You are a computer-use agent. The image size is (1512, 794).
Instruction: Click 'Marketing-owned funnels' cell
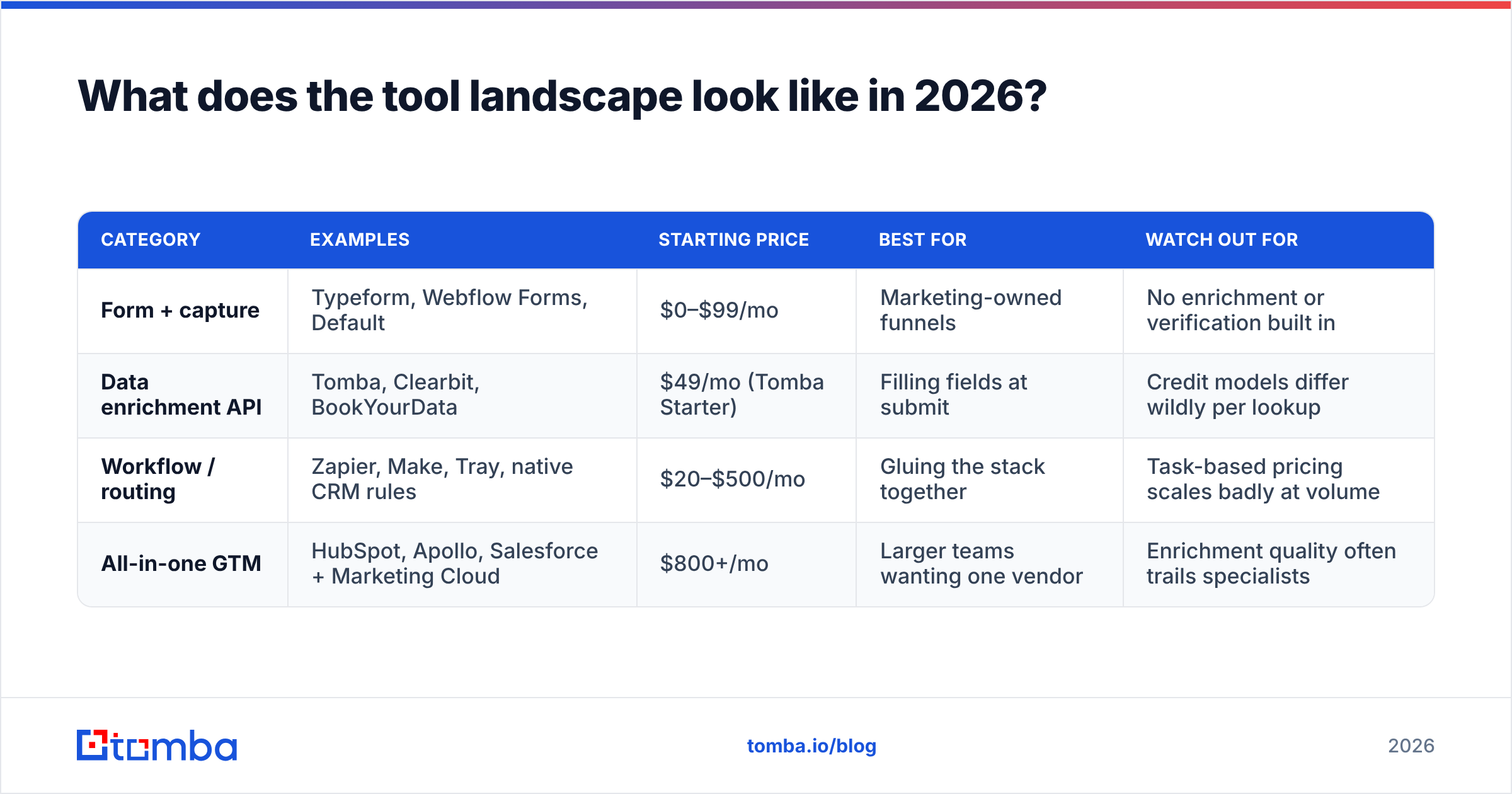click(990, 311)
